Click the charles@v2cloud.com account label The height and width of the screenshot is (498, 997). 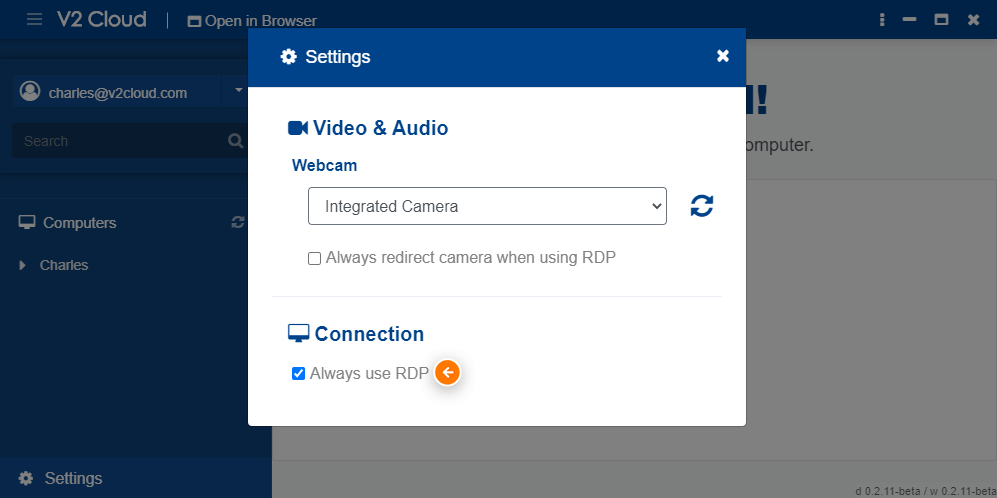118,93
